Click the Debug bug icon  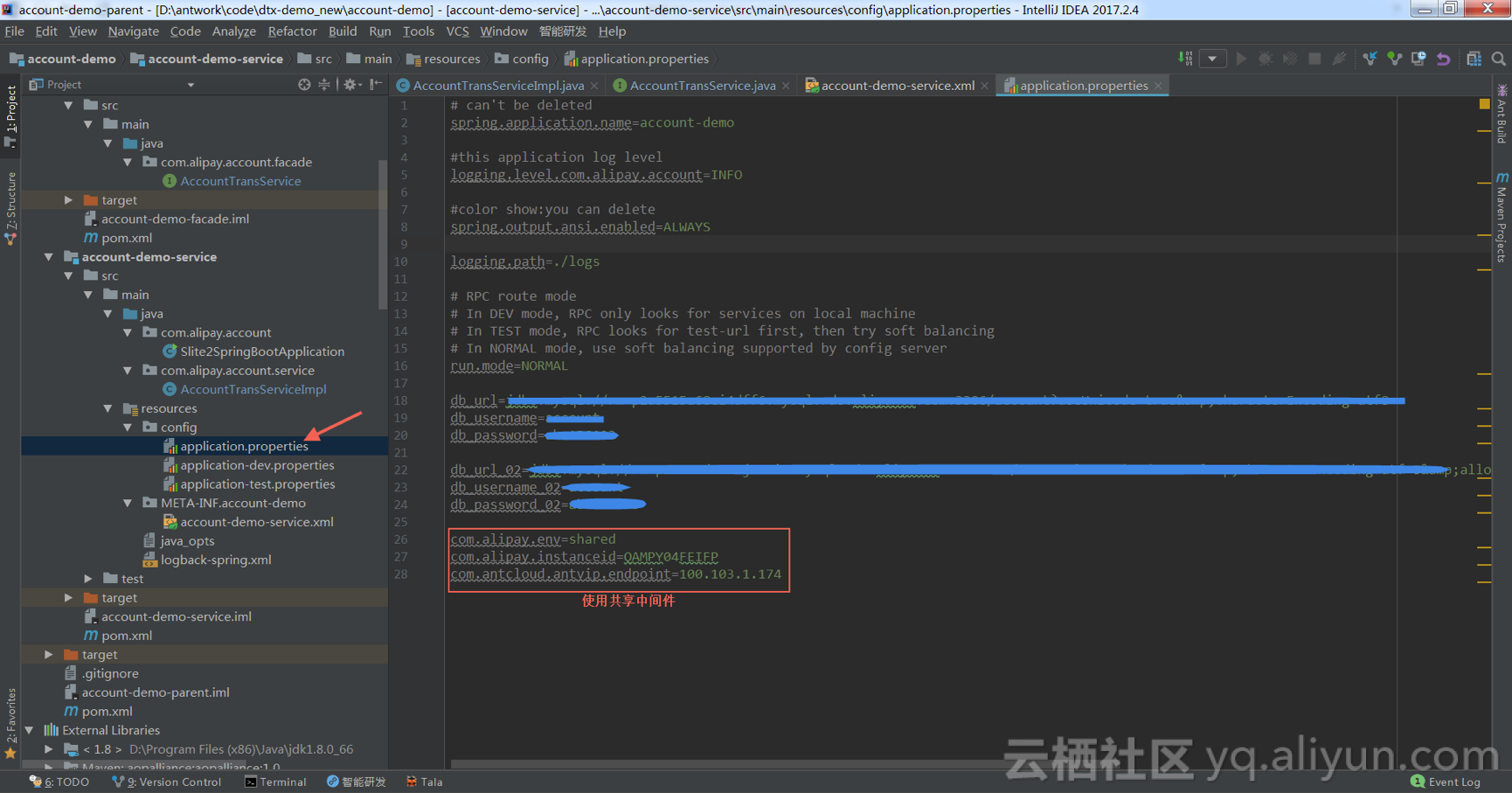click(x=1265, y=59)
